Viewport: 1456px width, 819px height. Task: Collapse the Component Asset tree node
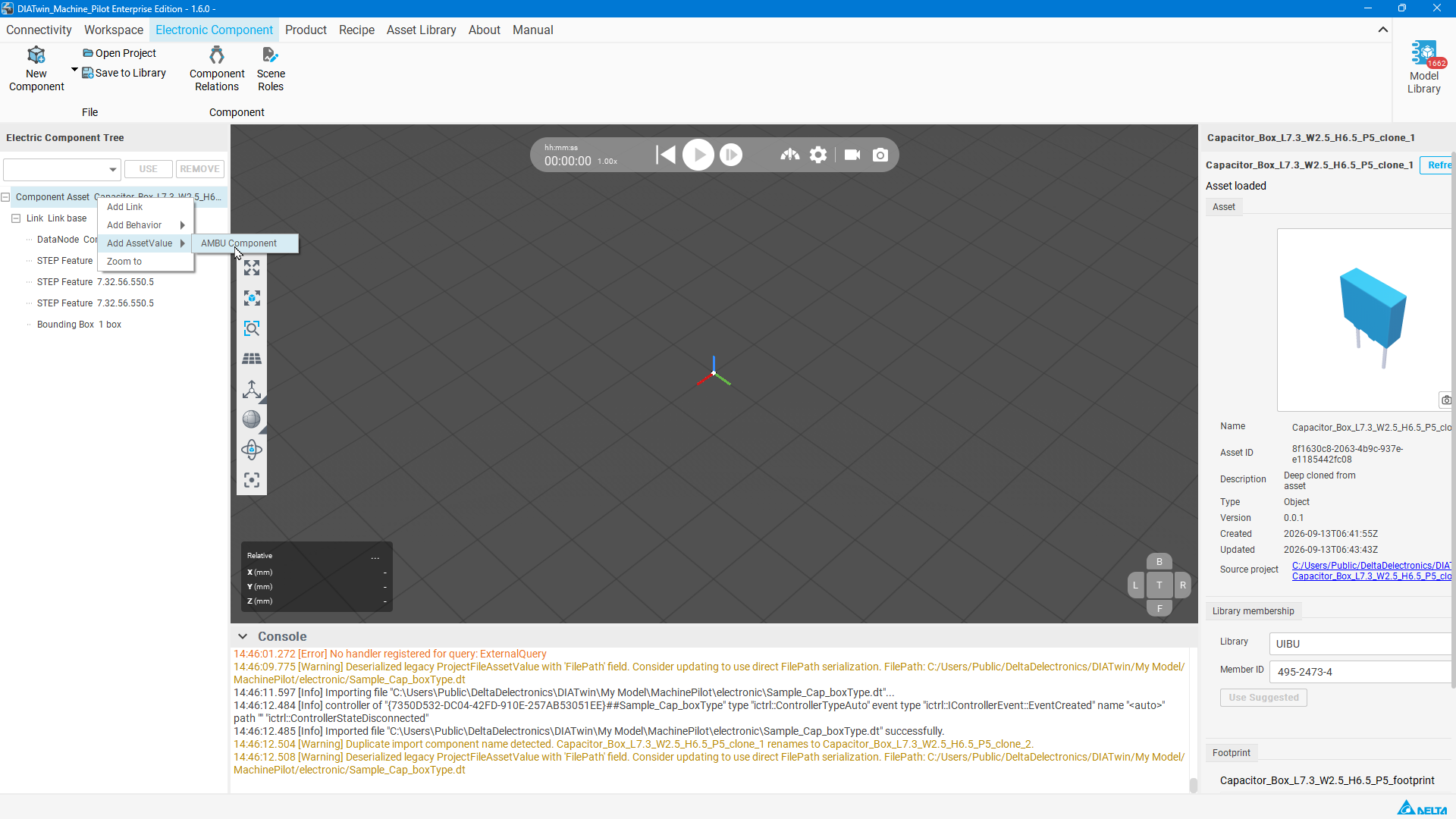[5, 197]
